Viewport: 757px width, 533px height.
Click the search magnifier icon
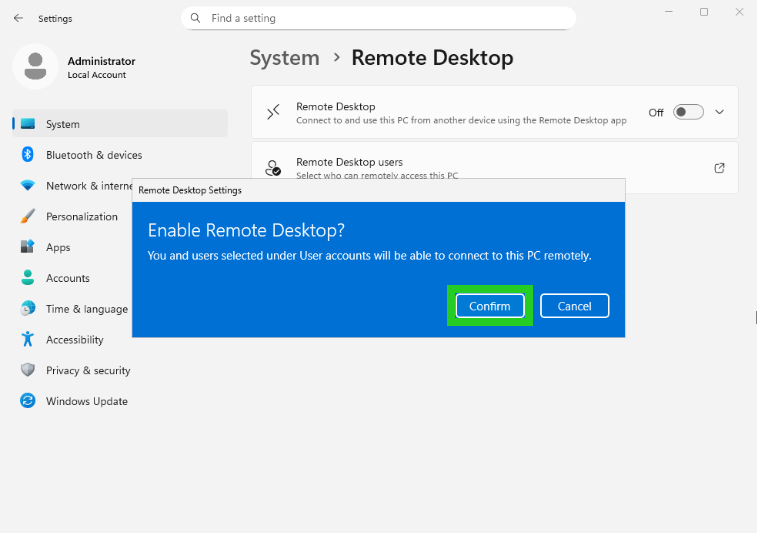click(195, 18)
